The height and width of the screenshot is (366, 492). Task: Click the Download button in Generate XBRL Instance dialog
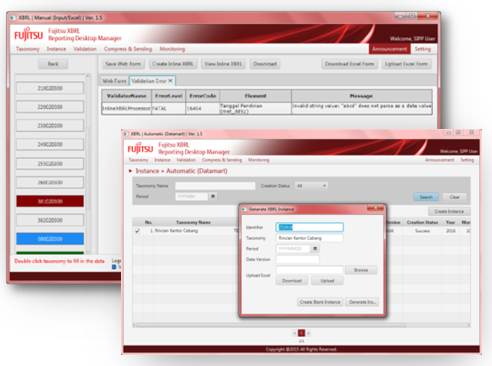(292, 281)
